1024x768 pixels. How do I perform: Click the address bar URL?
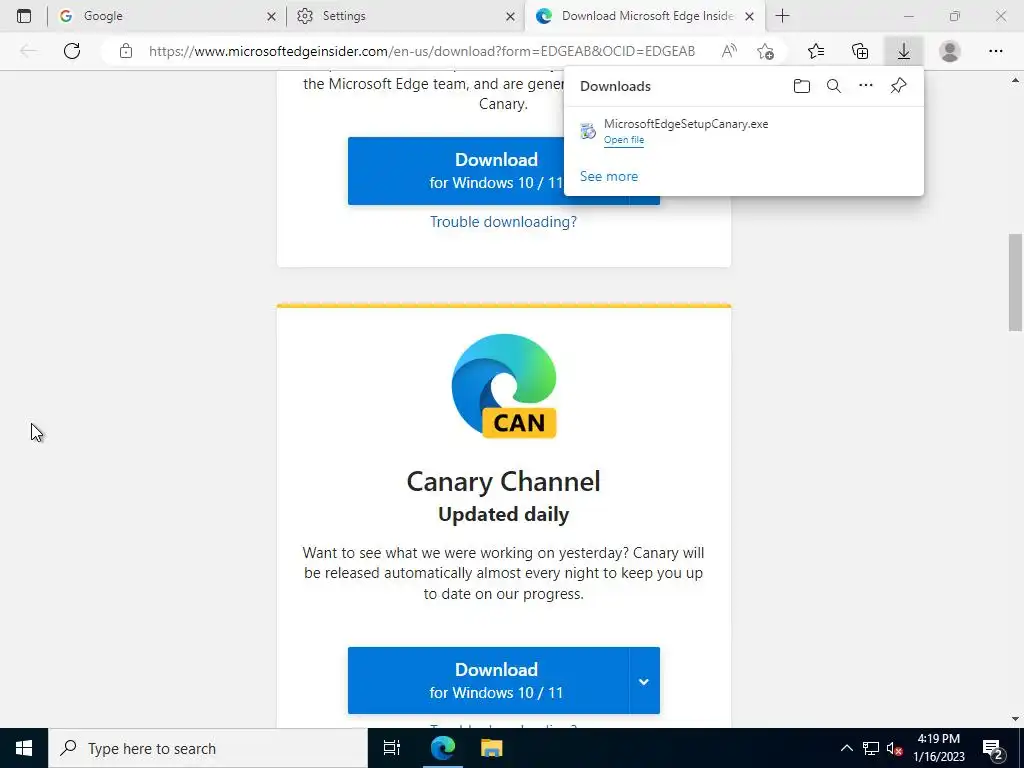421,51
